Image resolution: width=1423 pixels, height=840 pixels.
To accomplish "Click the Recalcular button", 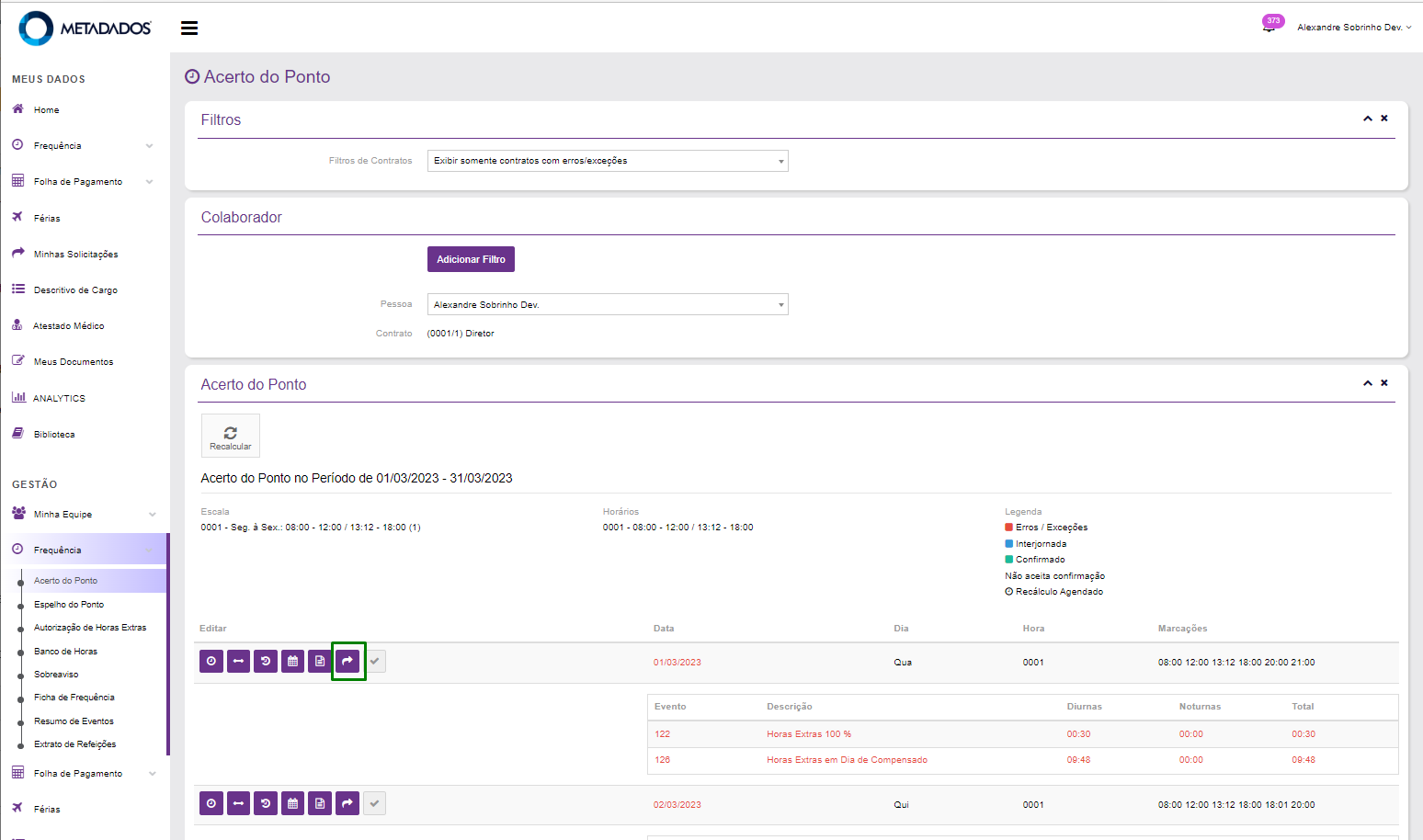I will [x=231, y=436].
